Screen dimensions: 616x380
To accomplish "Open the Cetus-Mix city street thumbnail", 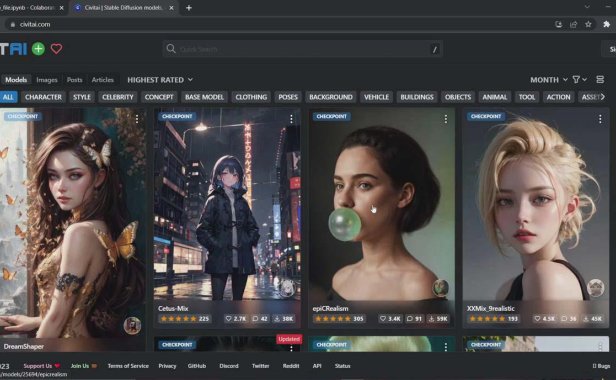I will 227,204.
